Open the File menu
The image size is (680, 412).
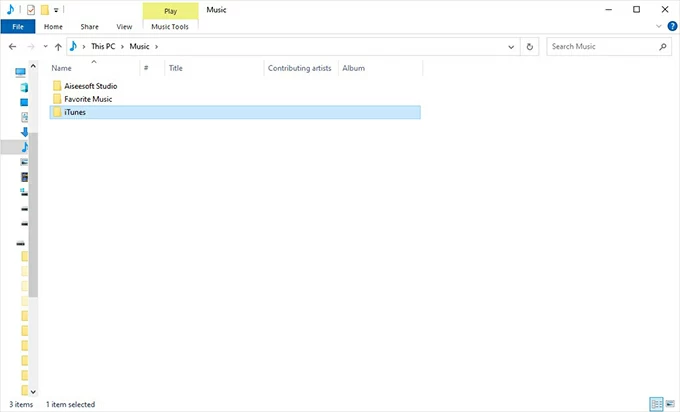tap(17, 27)
